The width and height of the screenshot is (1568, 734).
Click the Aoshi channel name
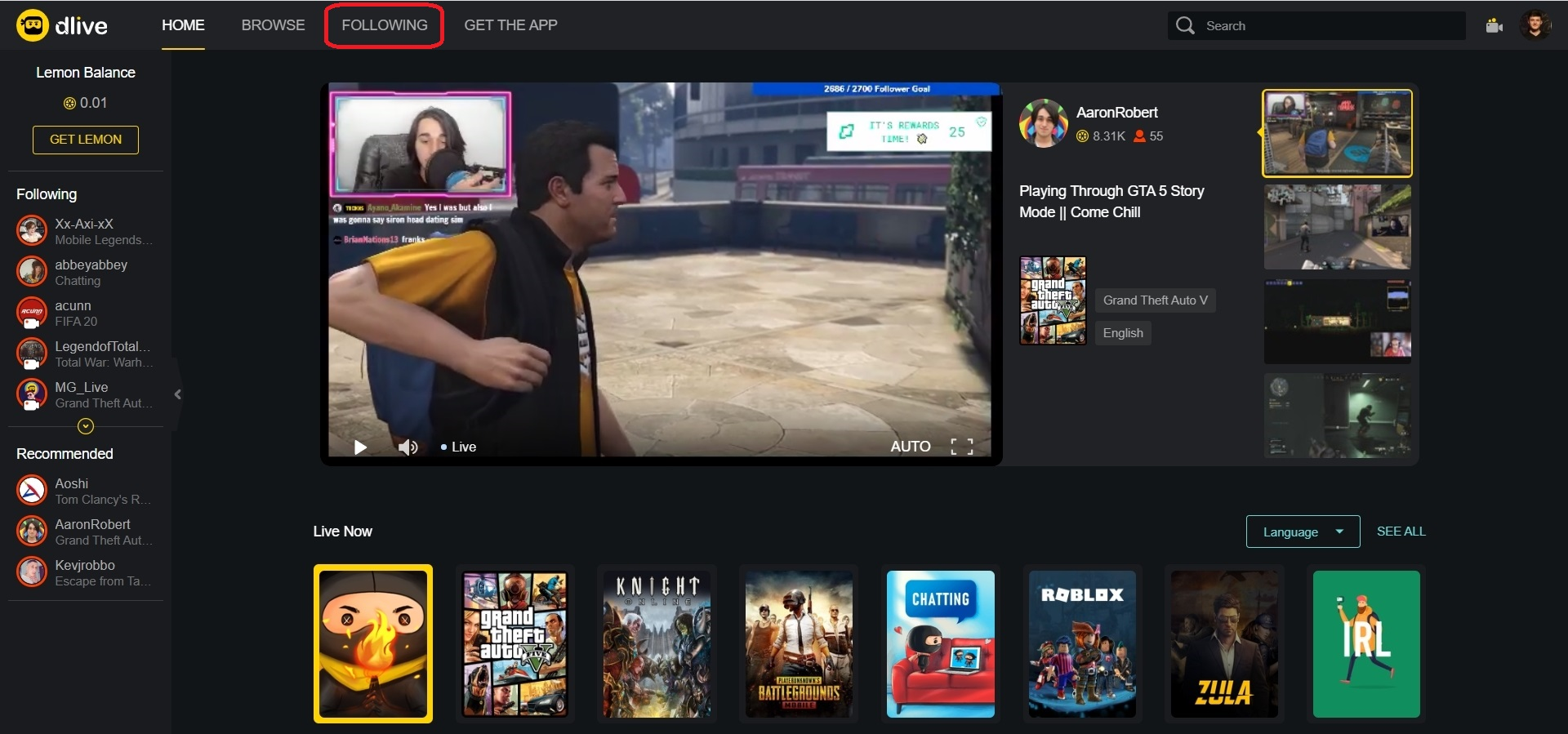pyautogui.click(x=72, y=483)
